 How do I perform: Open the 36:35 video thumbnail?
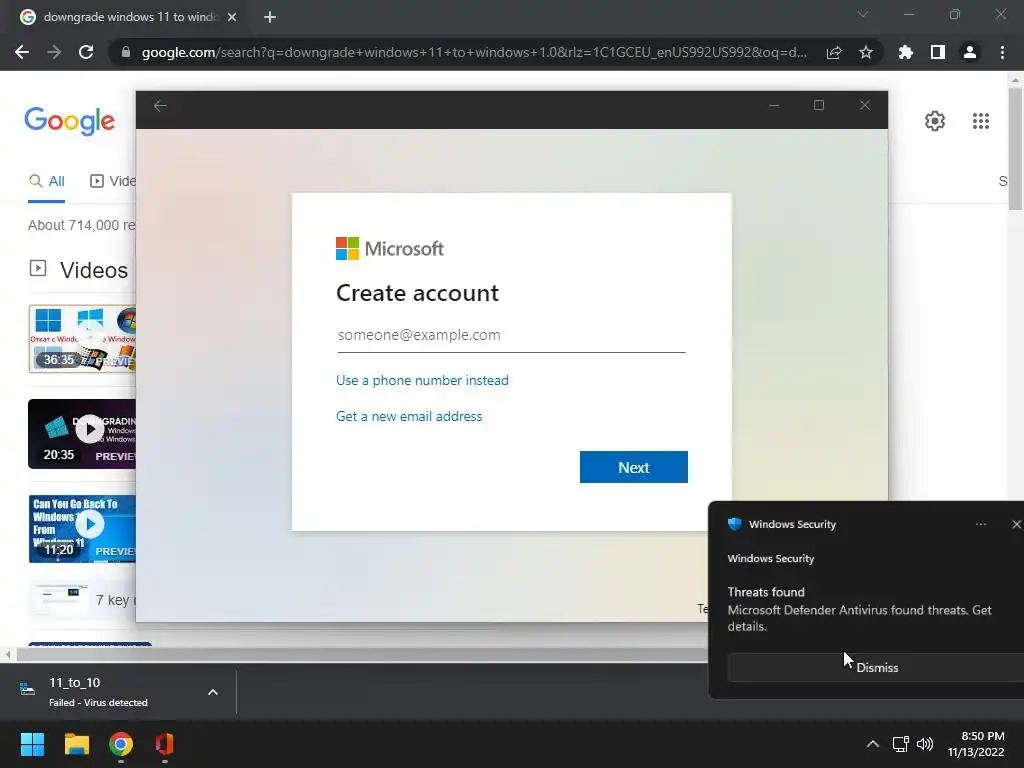coord(82,339)
